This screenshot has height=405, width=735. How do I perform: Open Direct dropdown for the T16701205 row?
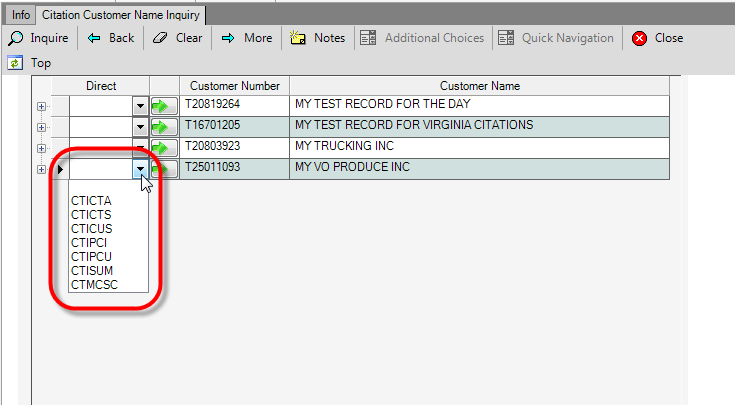(140, 127)
